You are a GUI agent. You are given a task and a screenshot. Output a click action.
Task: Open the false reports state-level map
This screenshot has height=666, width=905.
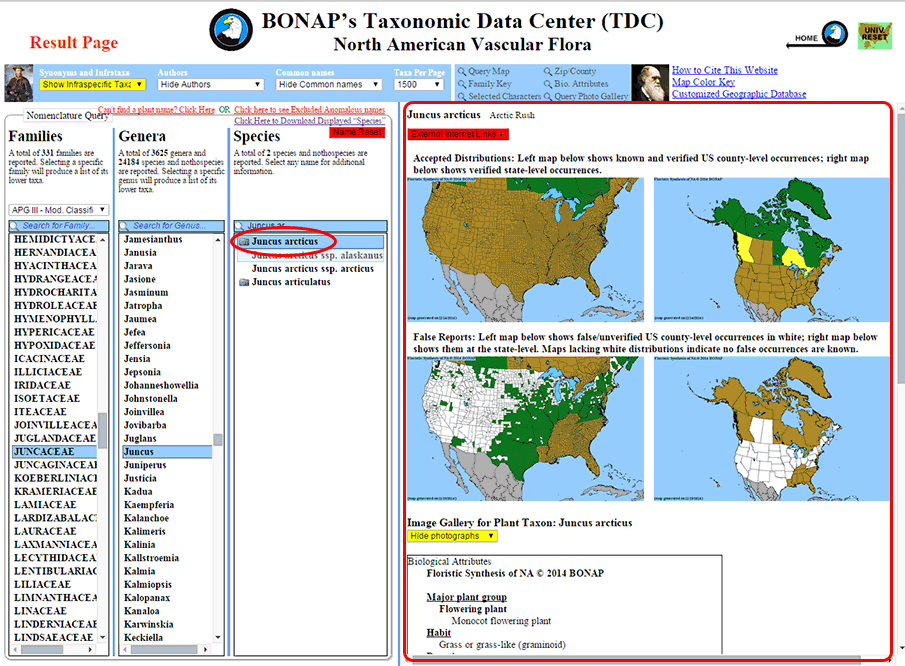pos(772,428)
